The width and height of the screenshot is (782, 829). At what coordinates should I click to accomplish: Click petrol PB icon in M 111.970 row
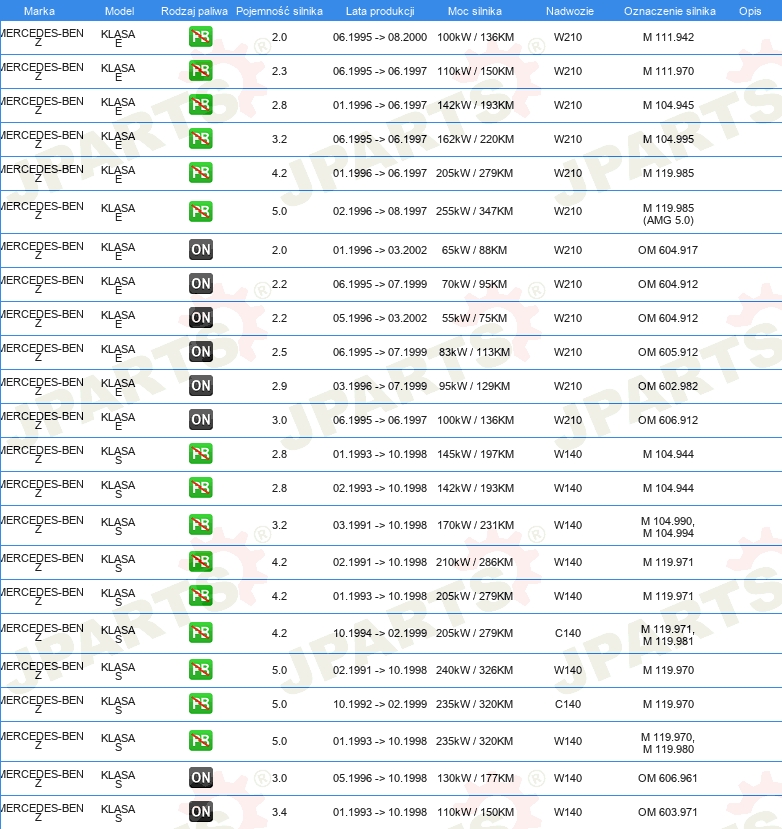[200, 71]
